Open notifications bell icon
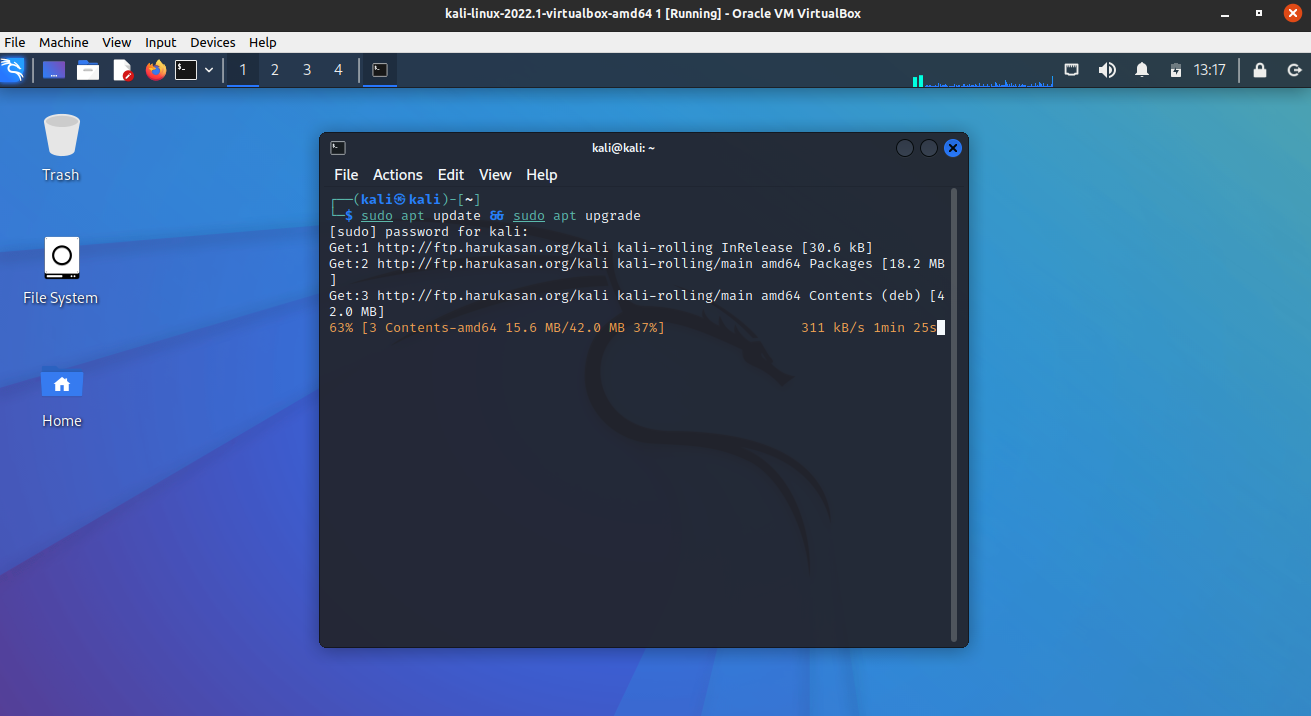 coord(1142,70)
